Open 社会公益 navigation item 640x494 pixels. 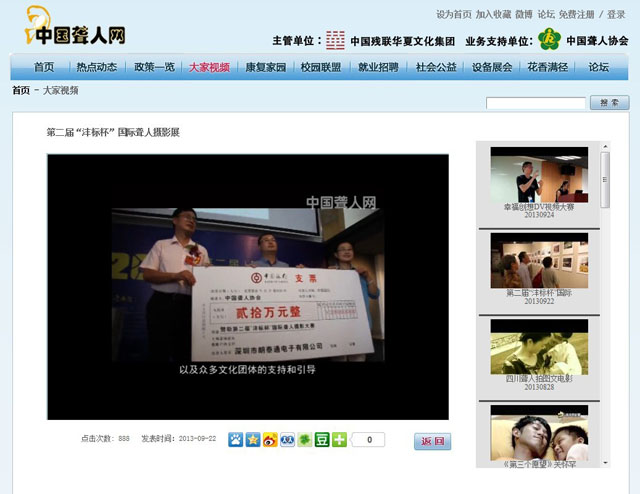point(436,67)
